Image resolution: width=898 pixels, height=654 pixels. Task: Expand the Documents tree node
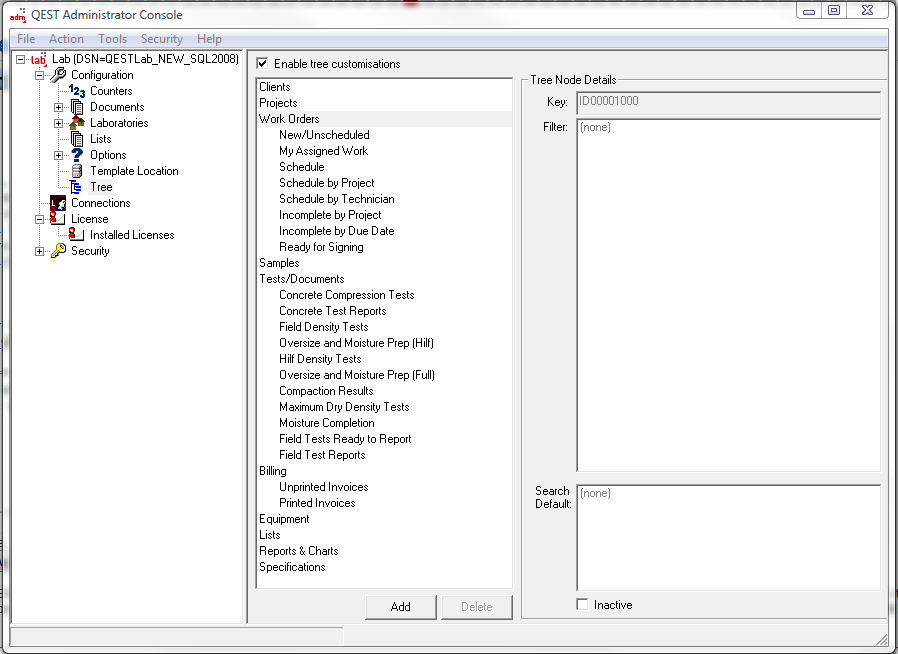[59, 107]
